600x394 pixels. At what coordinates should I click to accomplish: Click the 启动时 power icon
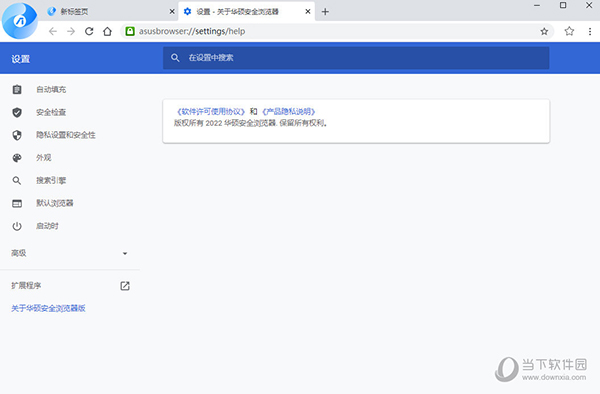point(17,226)
